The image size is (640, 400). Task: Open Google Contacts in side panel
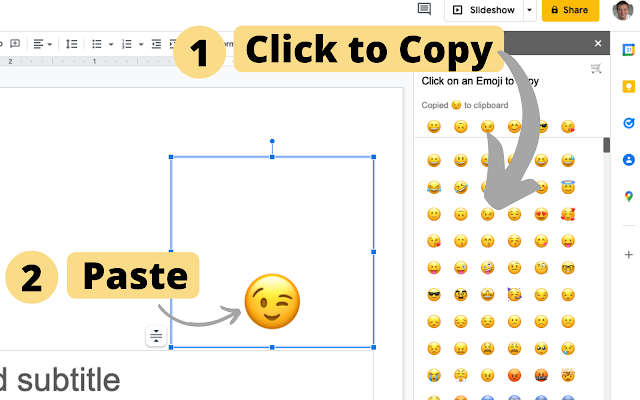pos(629,160)
